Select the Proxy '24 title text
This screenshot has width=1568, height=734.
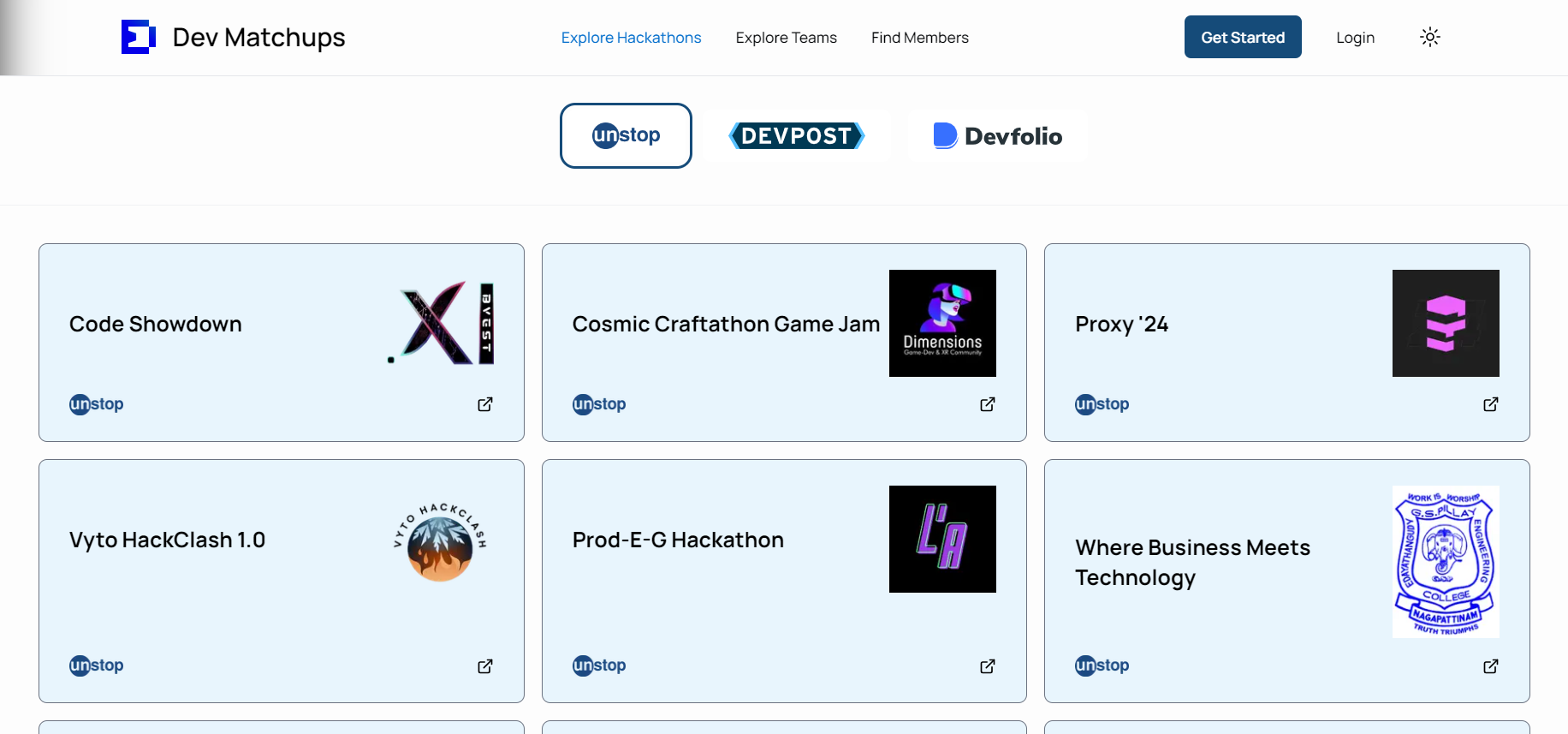1121,324
